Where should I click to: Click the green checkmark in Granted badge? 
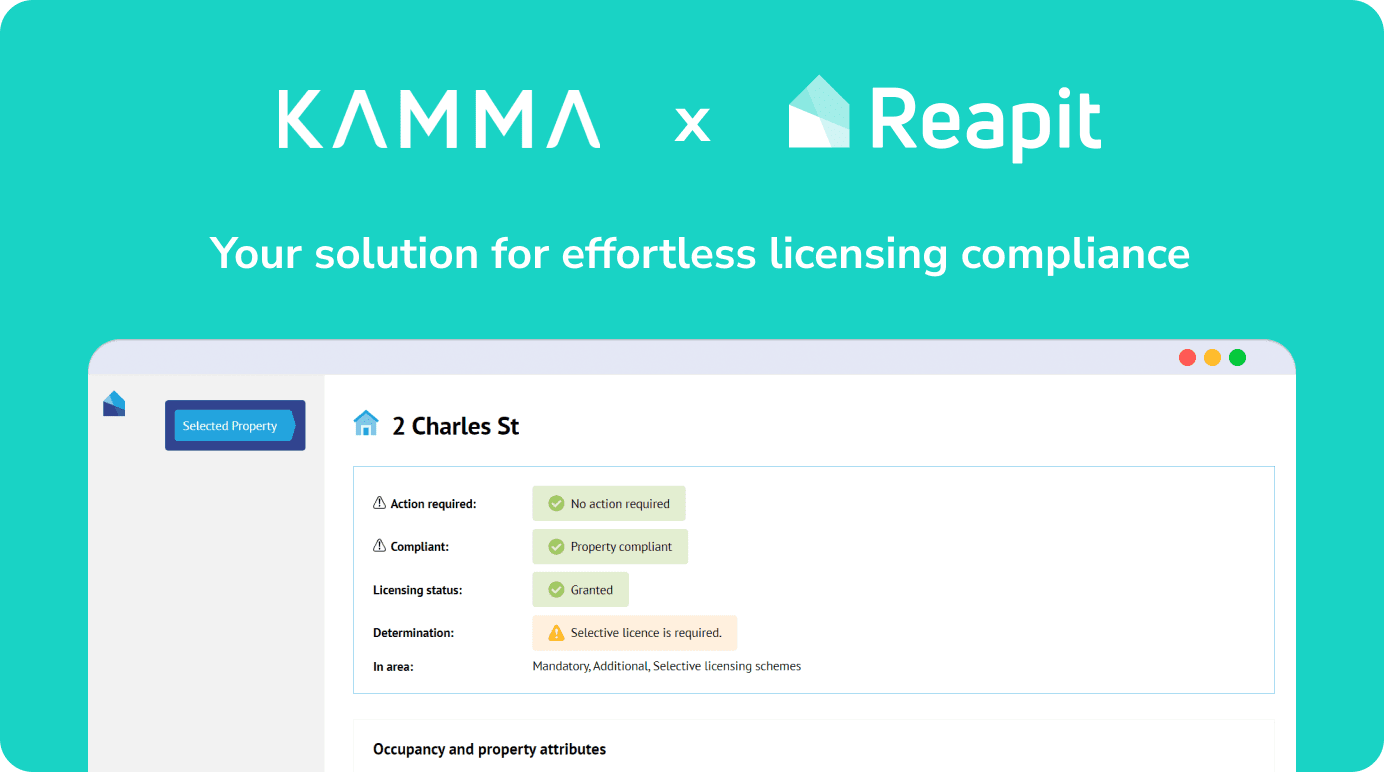point(556,590)
